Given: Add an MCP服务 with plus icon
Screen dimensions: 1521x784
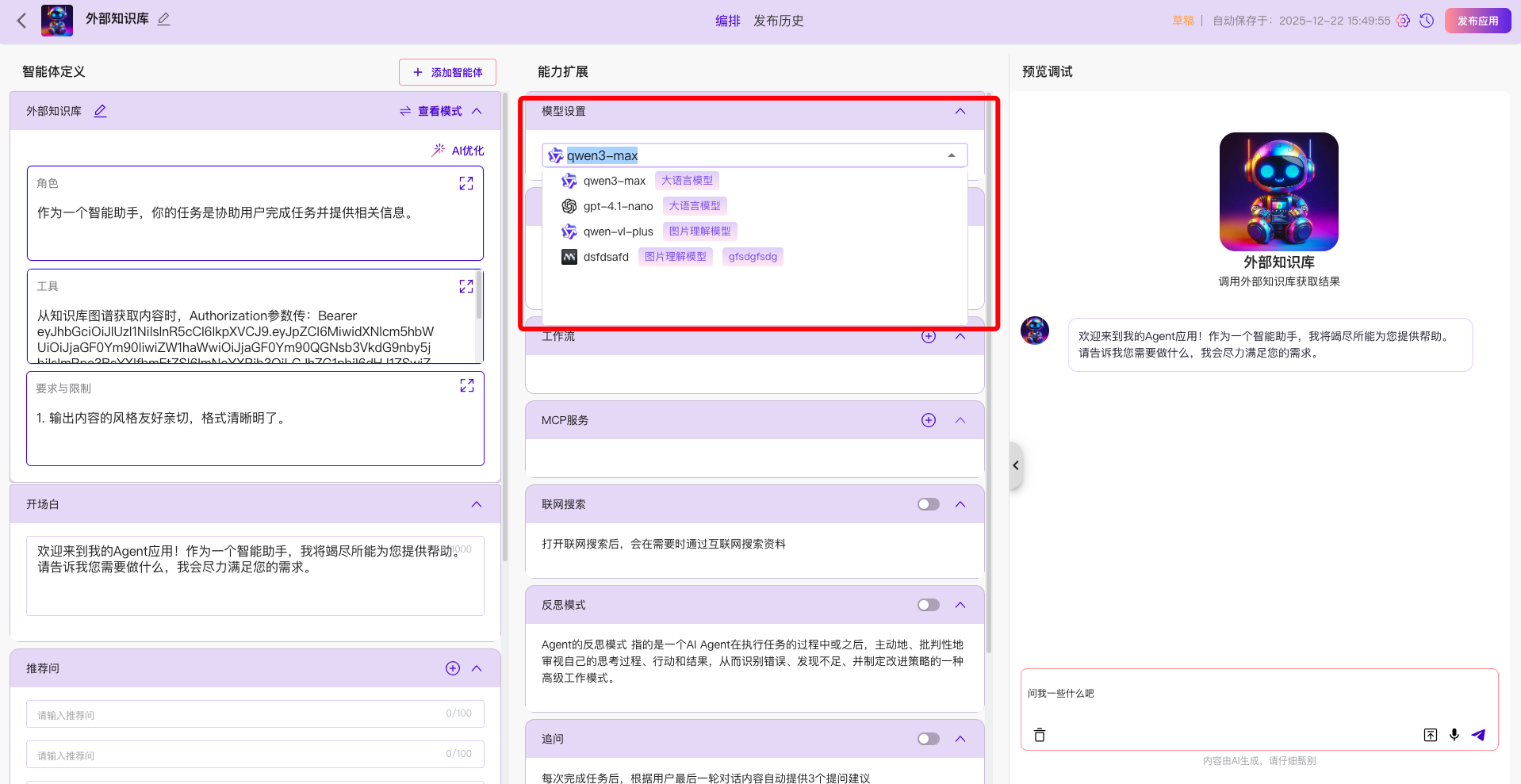Looking at the screenshot, I should 929,420.
